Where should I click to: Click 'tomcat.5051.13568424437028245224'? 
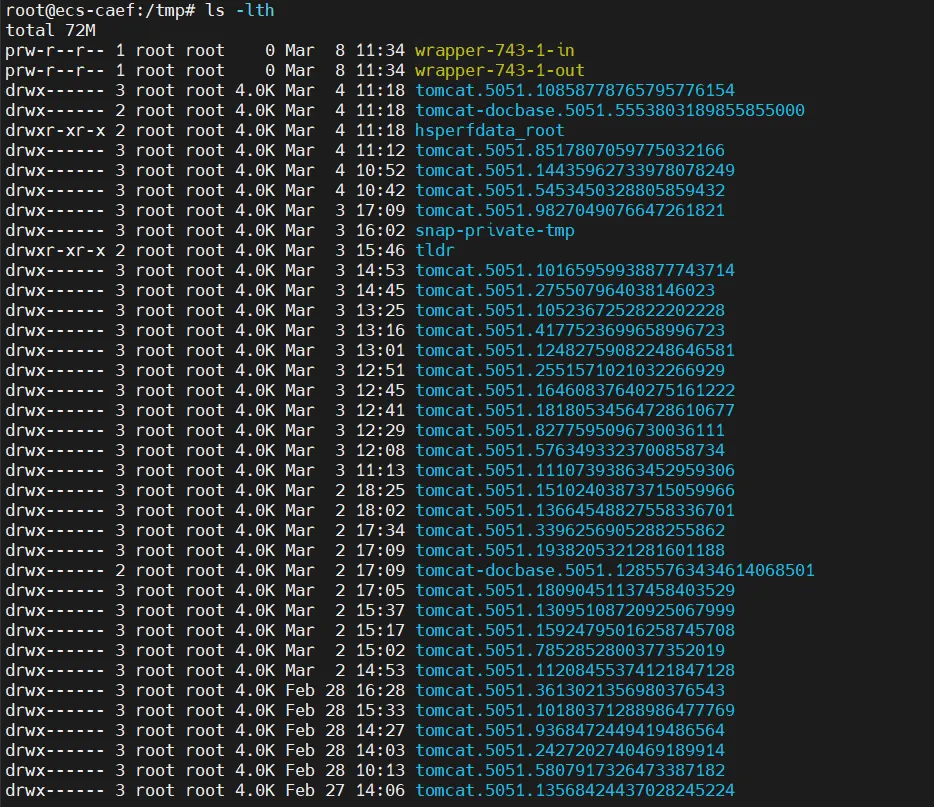(x=575, y=791)
